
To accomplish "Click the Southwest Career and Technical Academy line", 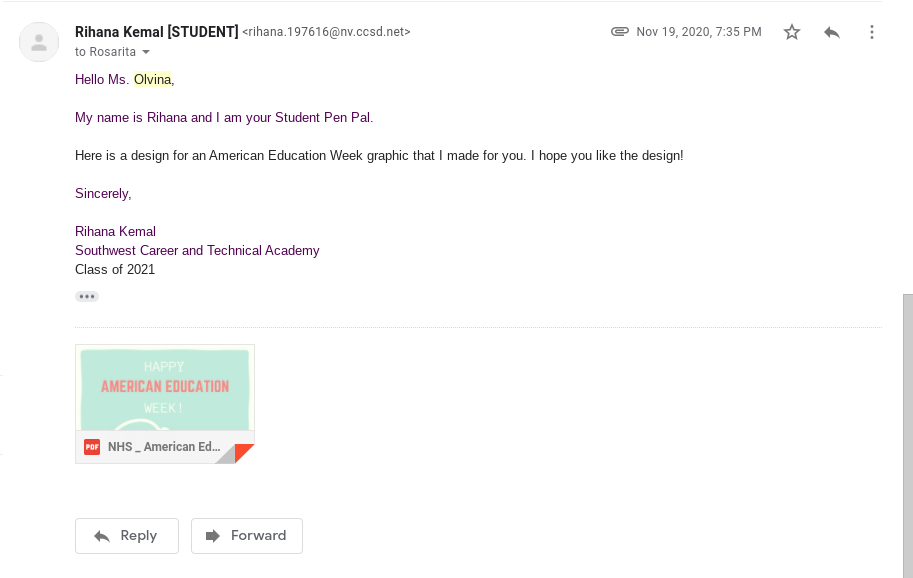I will tap(197, 250).
